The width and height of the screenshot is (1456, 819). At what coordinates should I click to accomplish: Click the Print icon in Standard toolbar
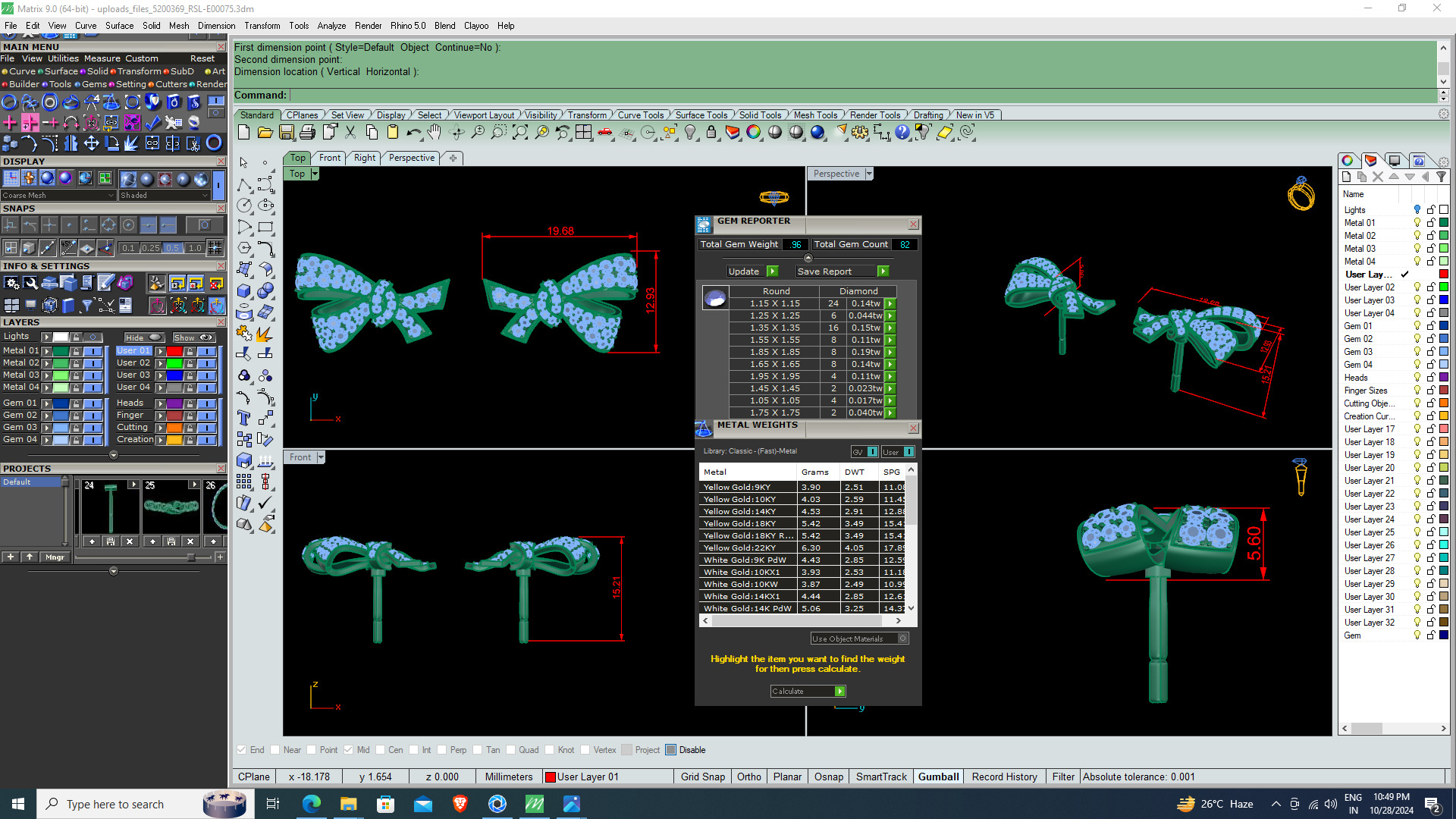(x=307, y=133)
